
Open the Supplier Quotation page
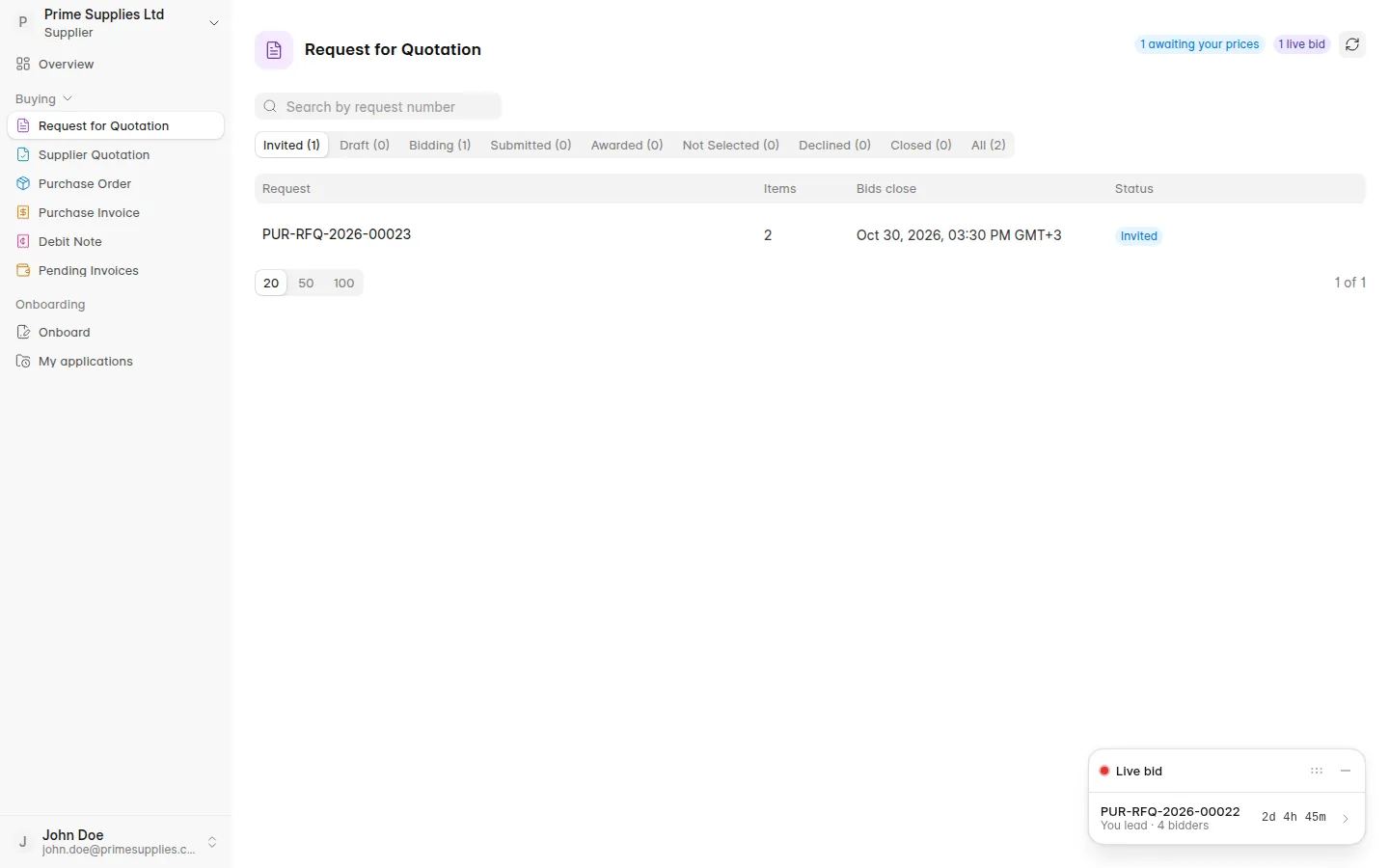click(x=116, y=154)
